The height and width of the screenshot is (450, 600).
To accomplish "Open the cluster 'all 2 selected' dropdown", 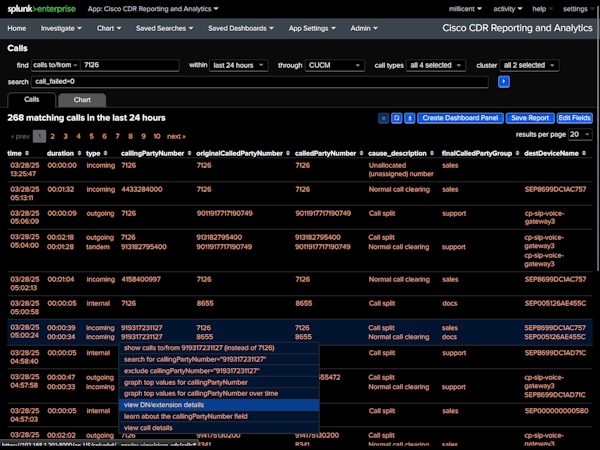I will 529,65.
